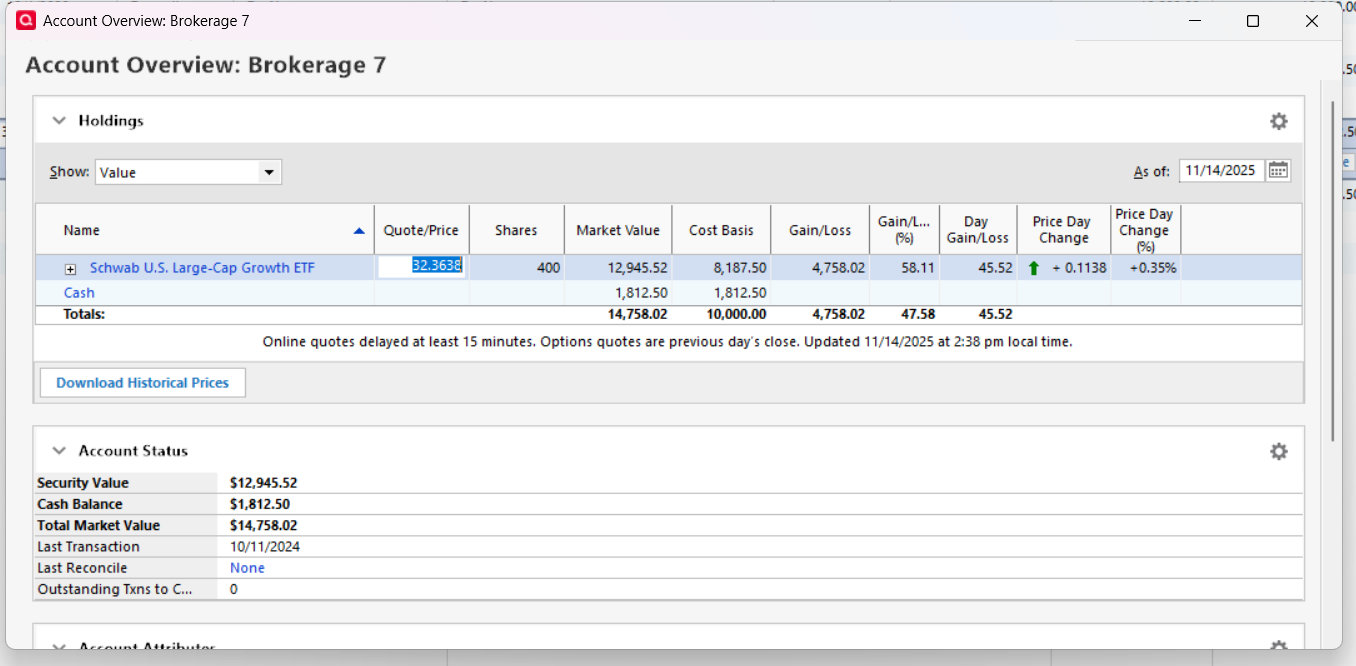Close the Account Overview window

1312,21
